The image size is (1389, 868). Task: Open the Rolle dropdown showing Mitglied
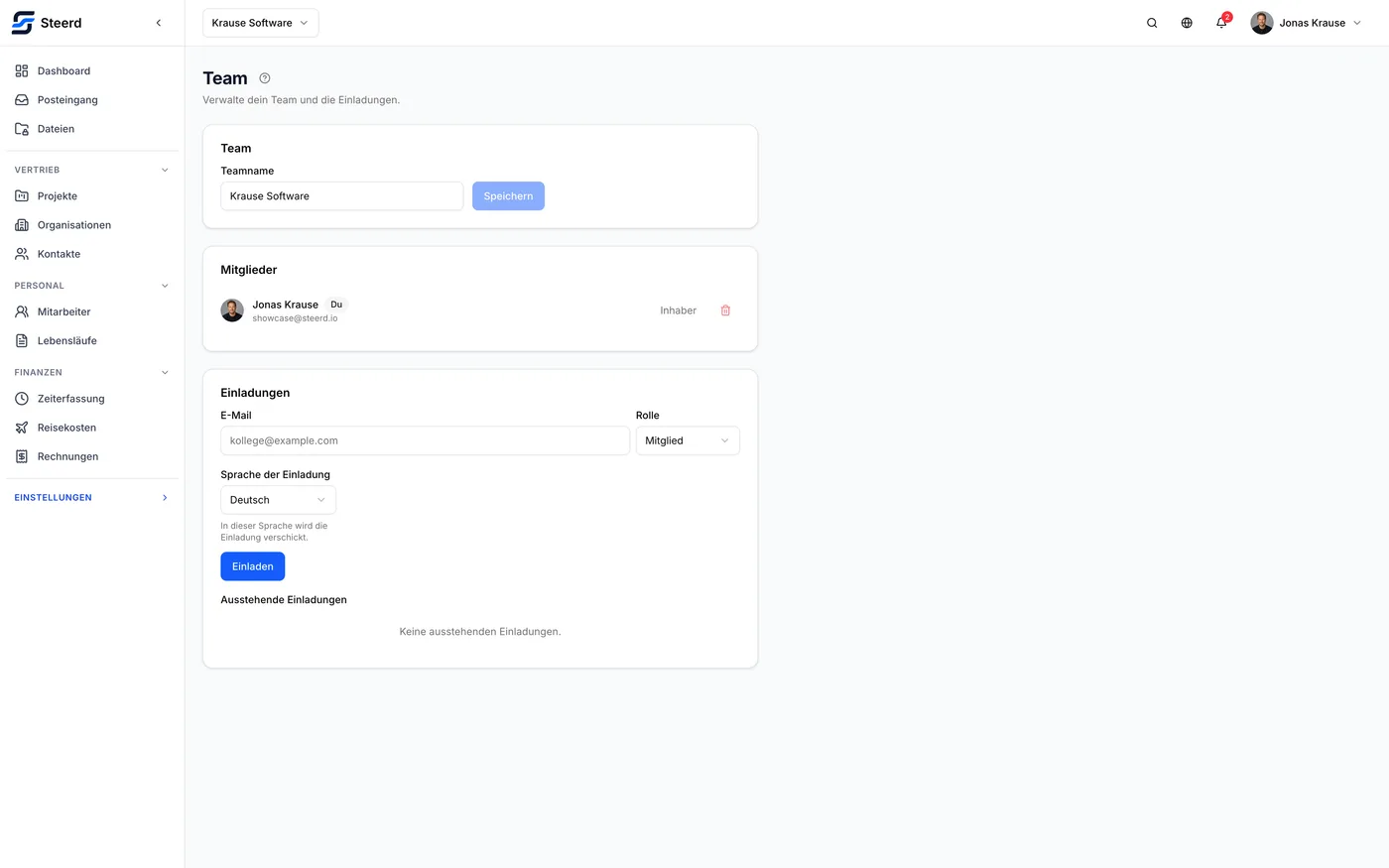(688, 440)
